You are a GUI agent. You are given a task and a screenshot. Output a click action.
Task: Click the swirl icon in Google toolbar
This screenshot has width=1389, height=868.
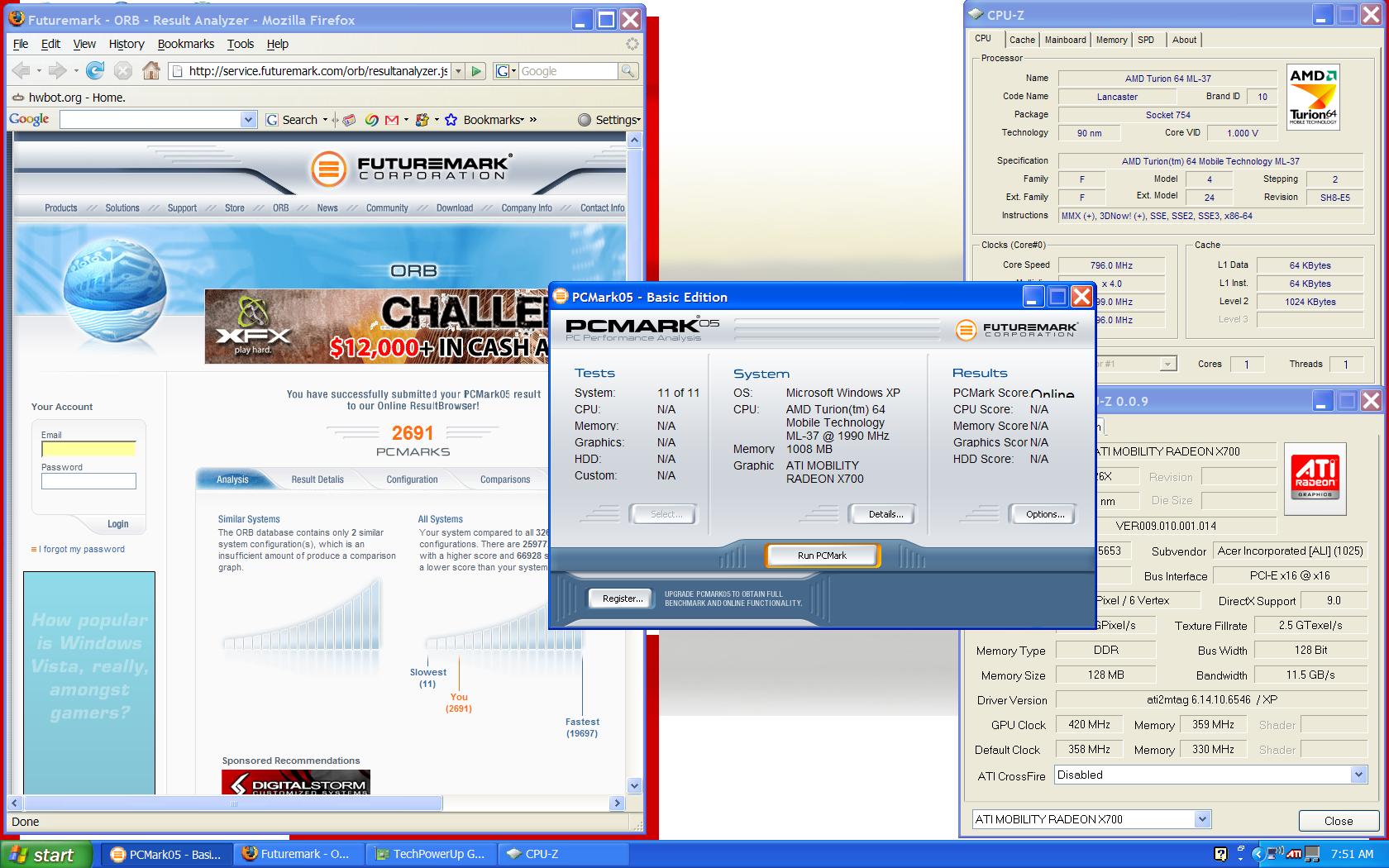(371, 120)
